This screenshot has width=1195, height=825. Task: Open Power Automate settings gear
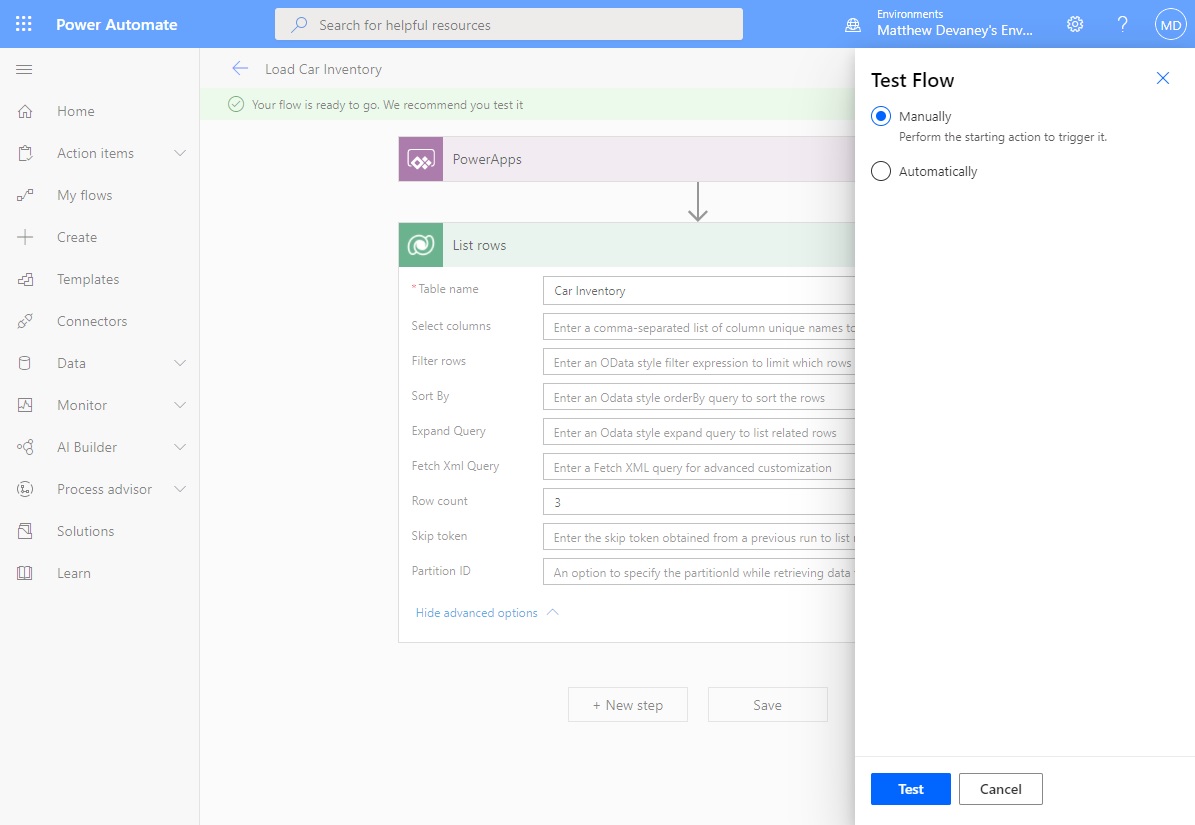[1075, 23]
